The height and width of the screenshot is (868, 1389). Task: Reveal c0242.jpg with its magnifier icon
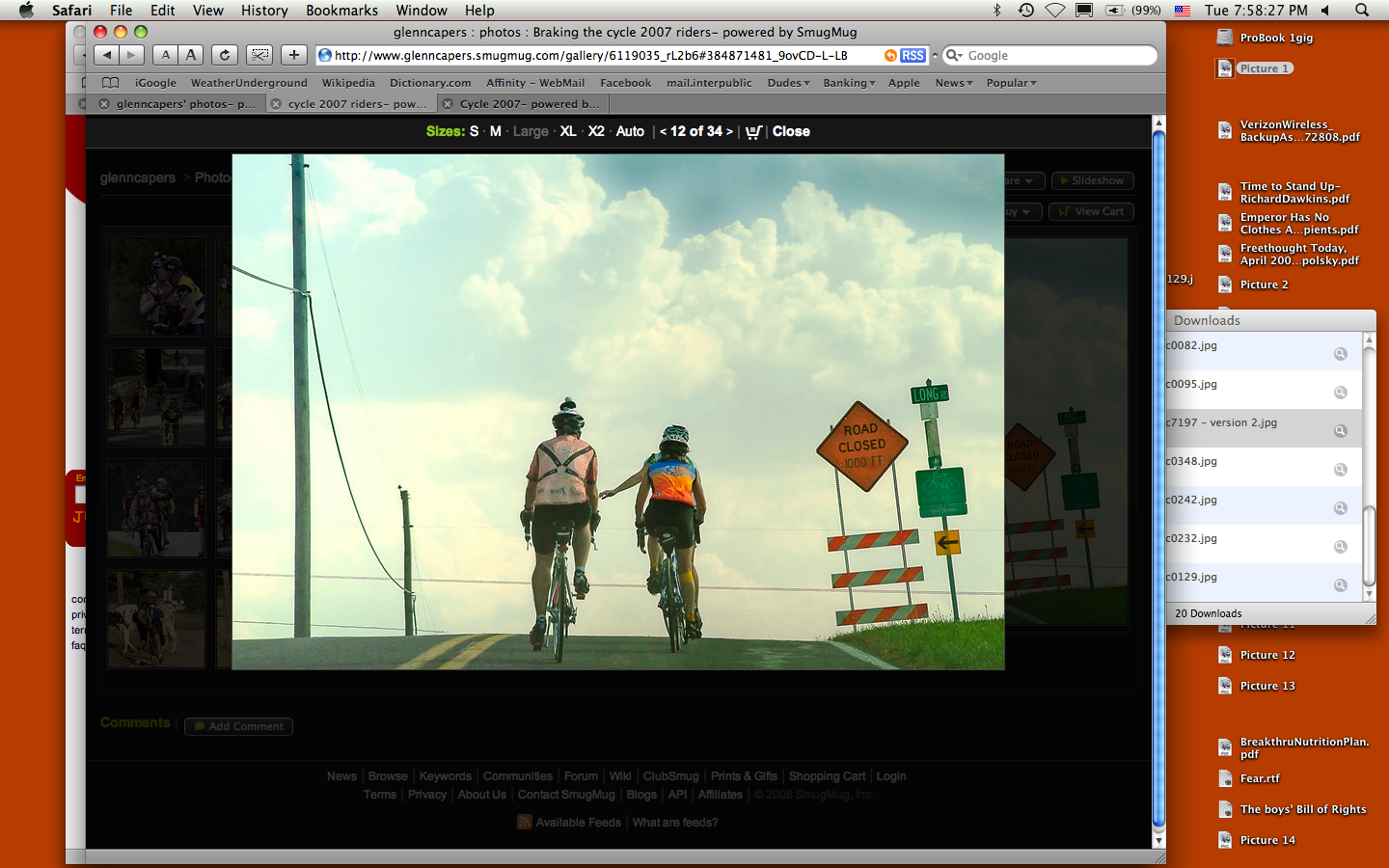click(x=1340, y=508)
